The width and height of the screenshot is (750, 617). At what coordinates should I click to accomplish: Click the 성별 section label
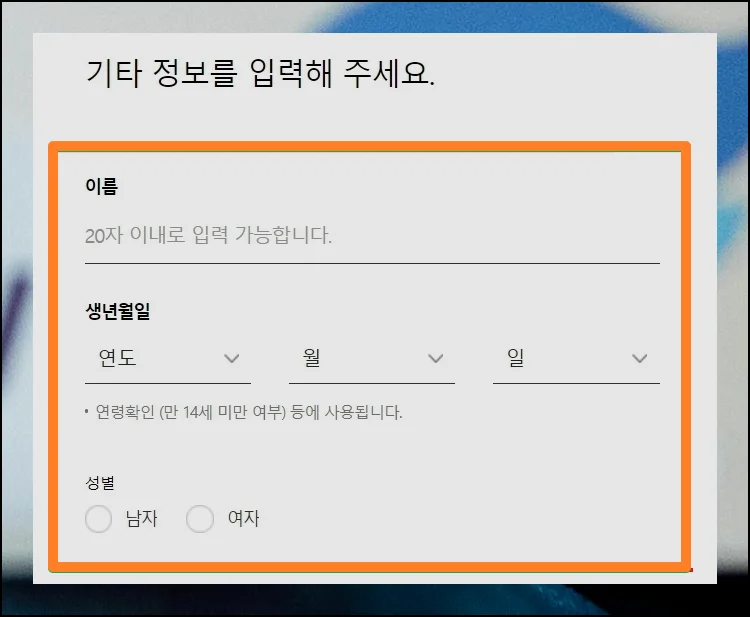coord(100,483)
